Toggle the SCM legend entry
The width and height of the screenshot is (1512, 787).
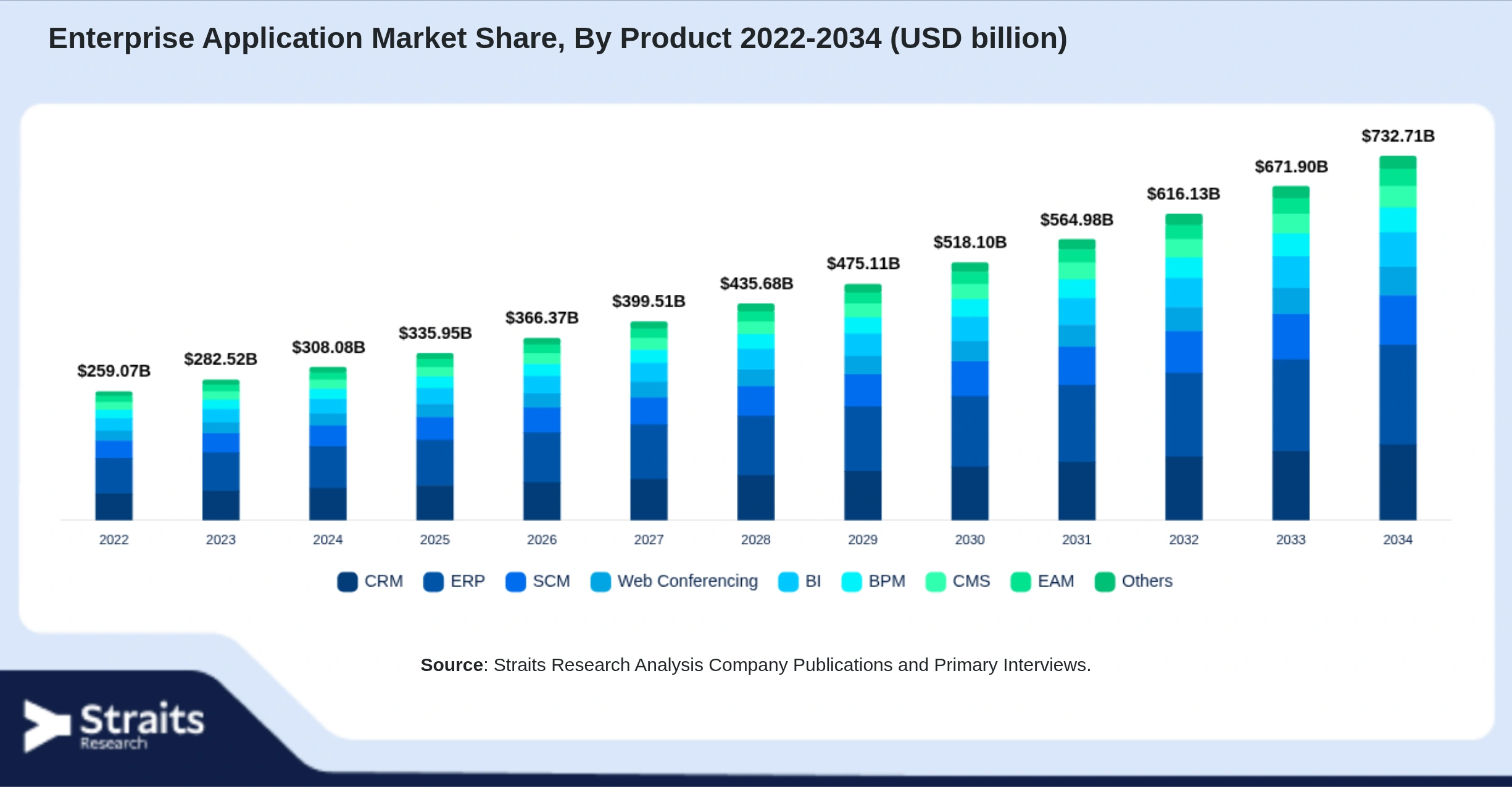pyautogui.click(x=538, y=582)
